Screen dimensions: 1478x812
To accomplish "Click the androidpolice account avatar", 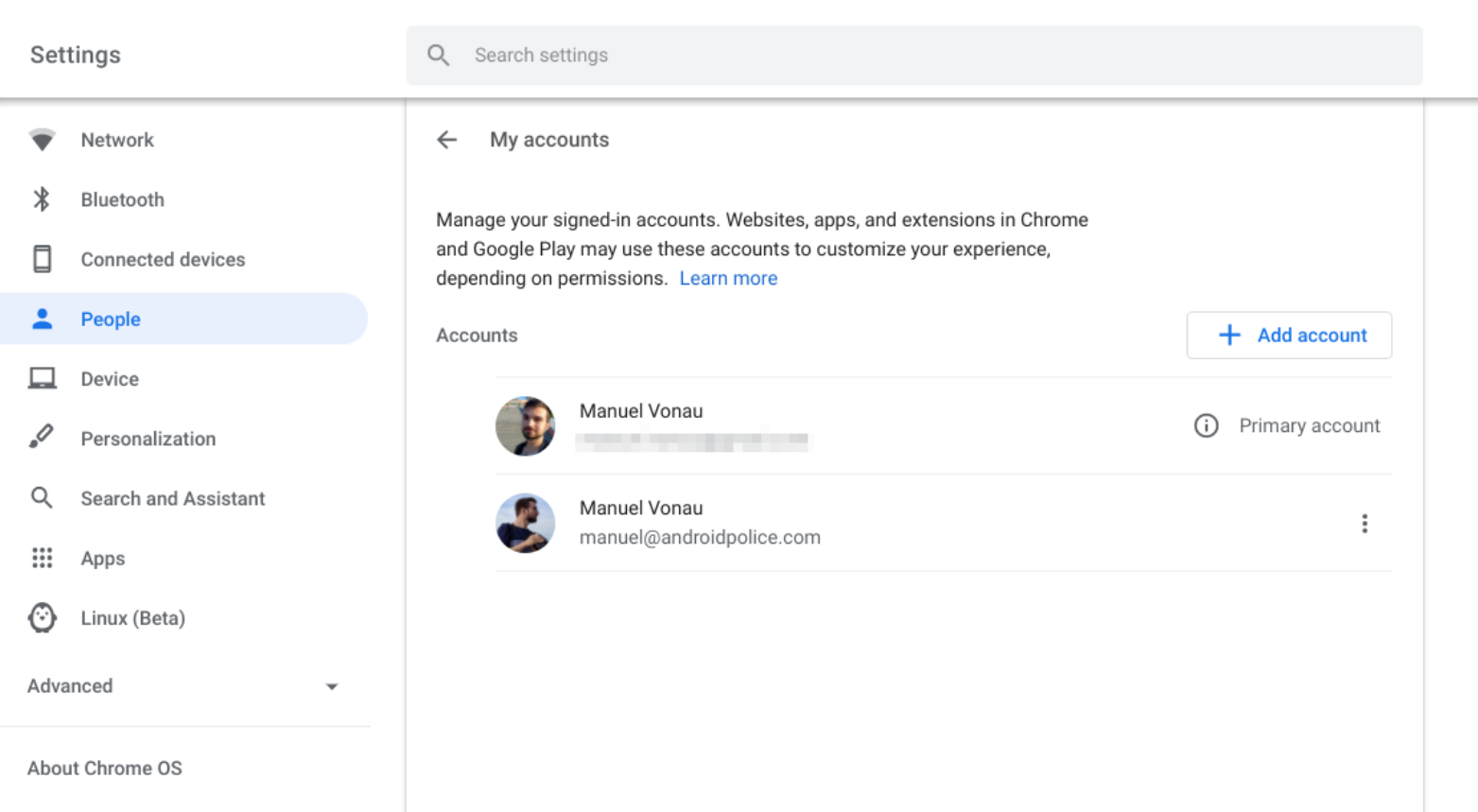I will (525, 523).
